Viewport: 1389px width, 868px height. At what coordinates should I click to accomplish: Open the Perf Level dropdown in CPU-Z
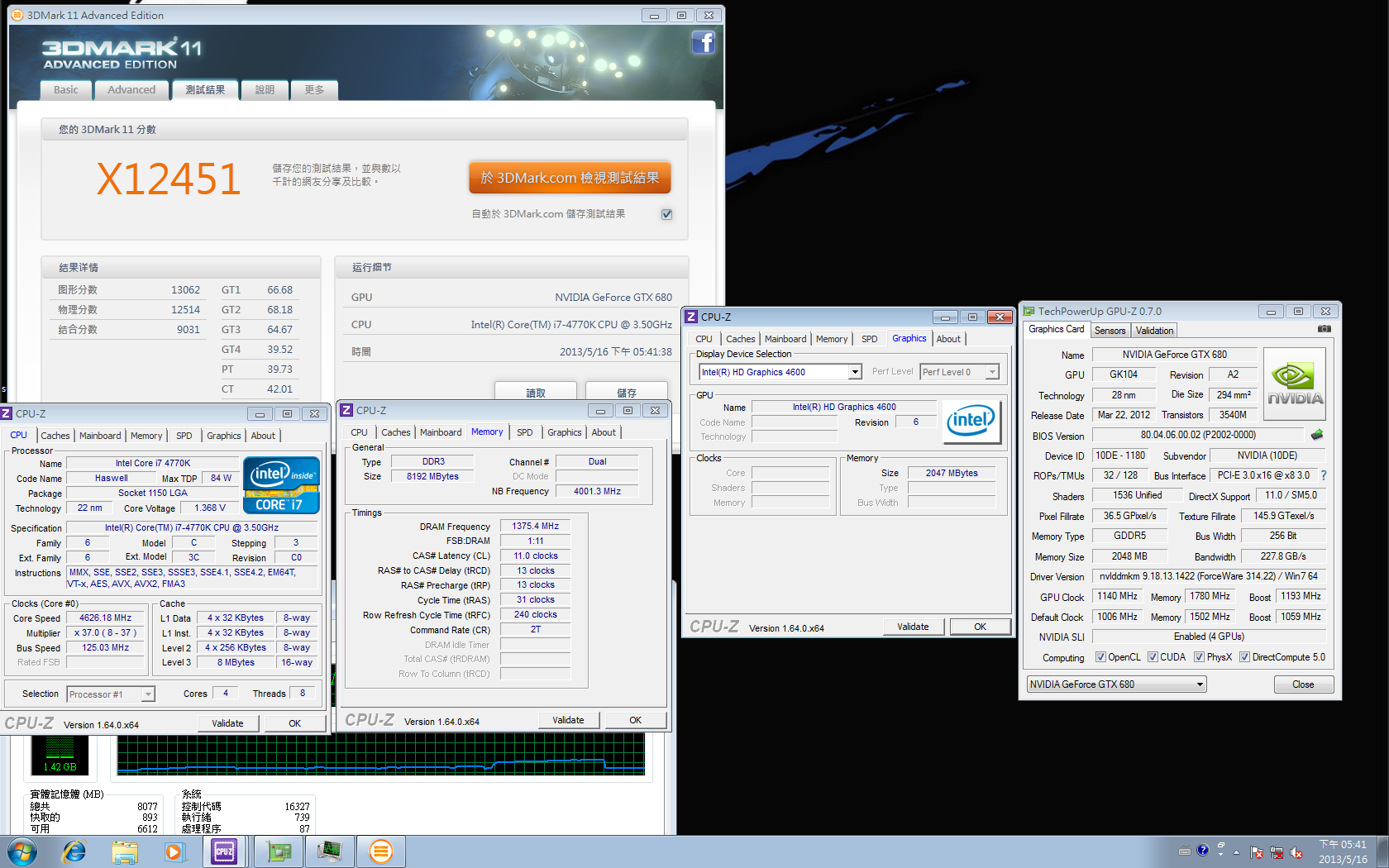tap(960, 372)
